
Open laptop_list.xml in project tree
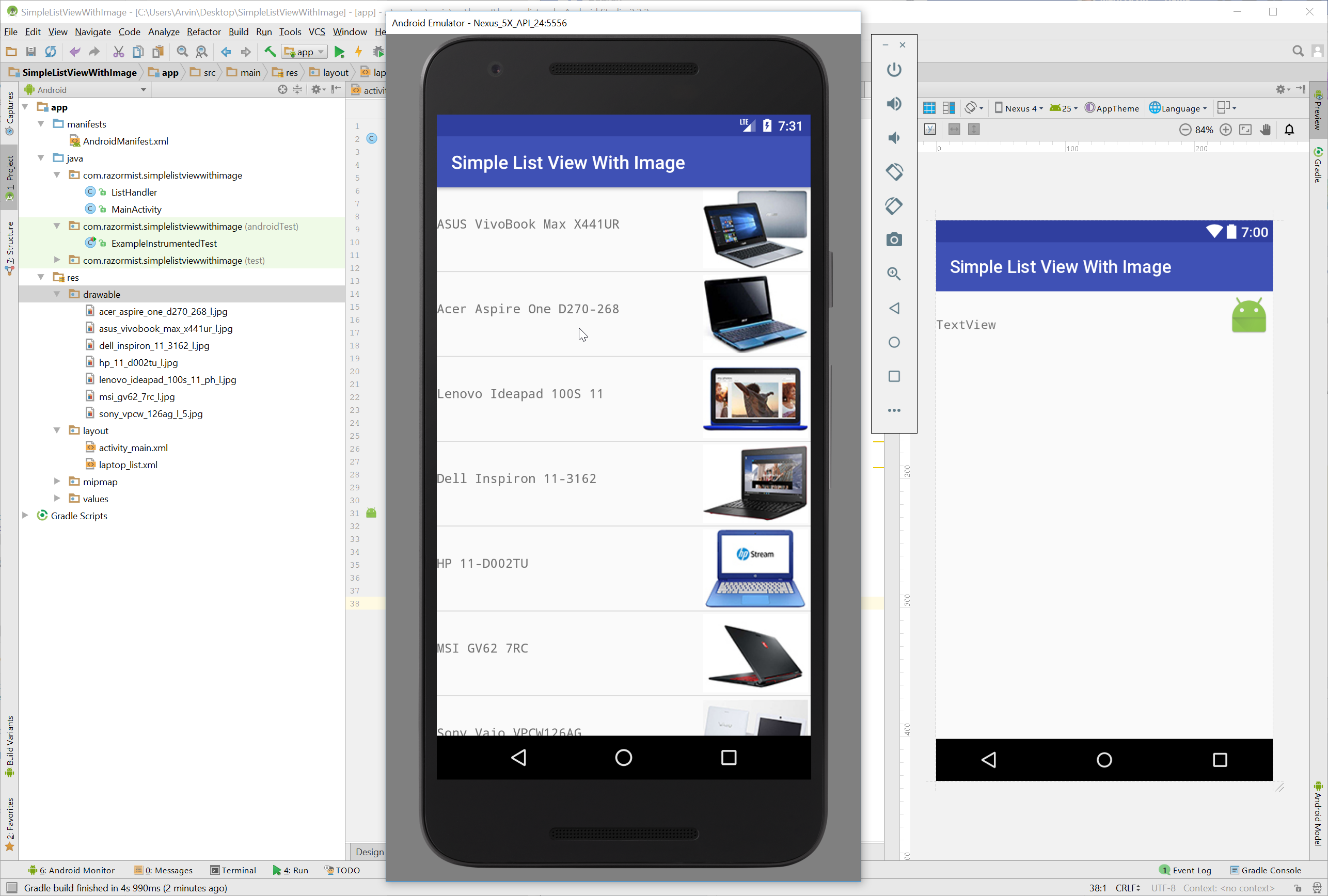coord(128,465)
